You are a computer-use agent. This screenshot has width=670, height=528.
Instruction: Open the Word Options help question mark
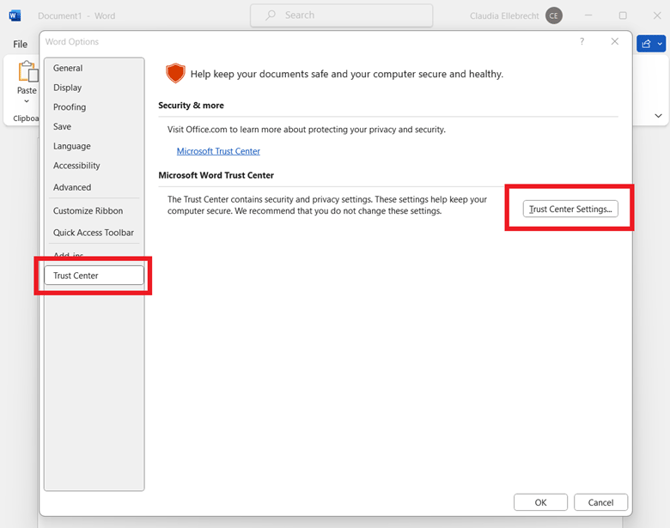[x=582, y=42]
